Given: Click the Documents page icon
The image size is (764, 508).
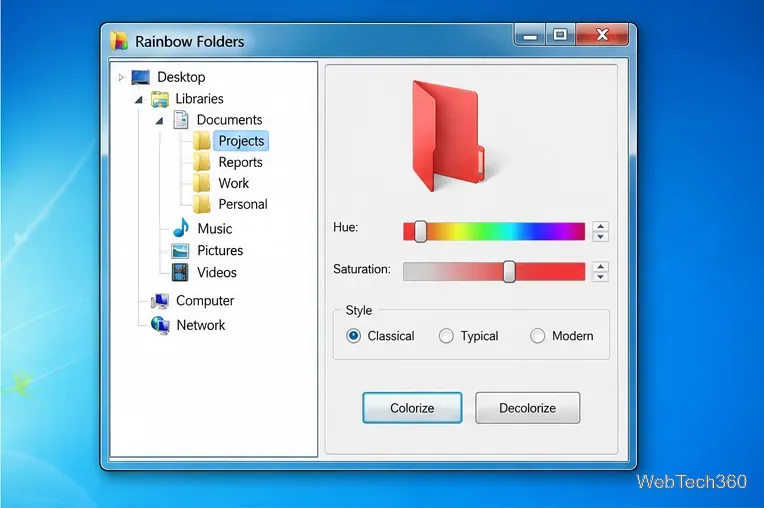Looking at the screenshot, I should click(x=181, y=120).
